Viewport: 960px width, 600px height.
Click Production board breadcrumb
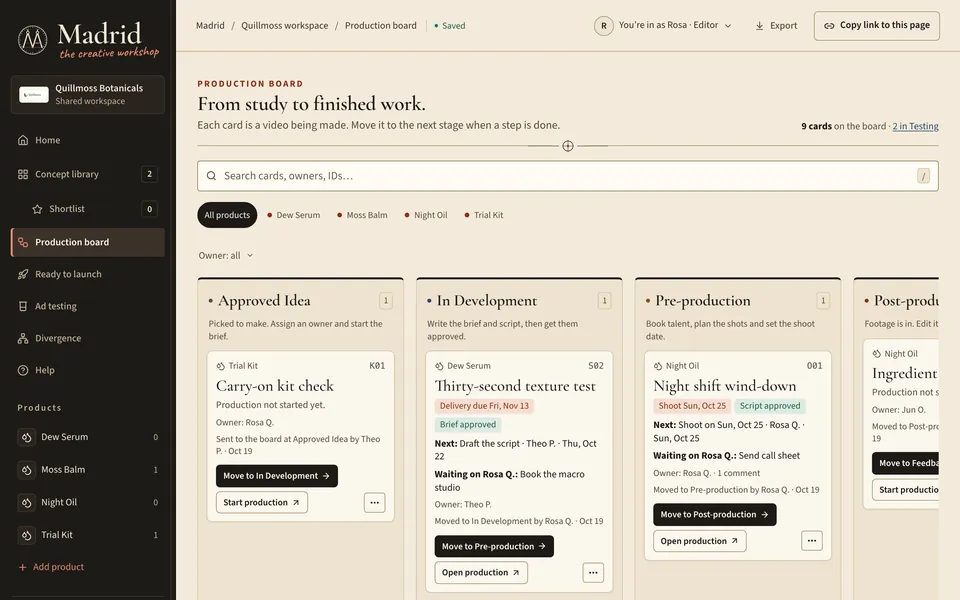point(380,26)
